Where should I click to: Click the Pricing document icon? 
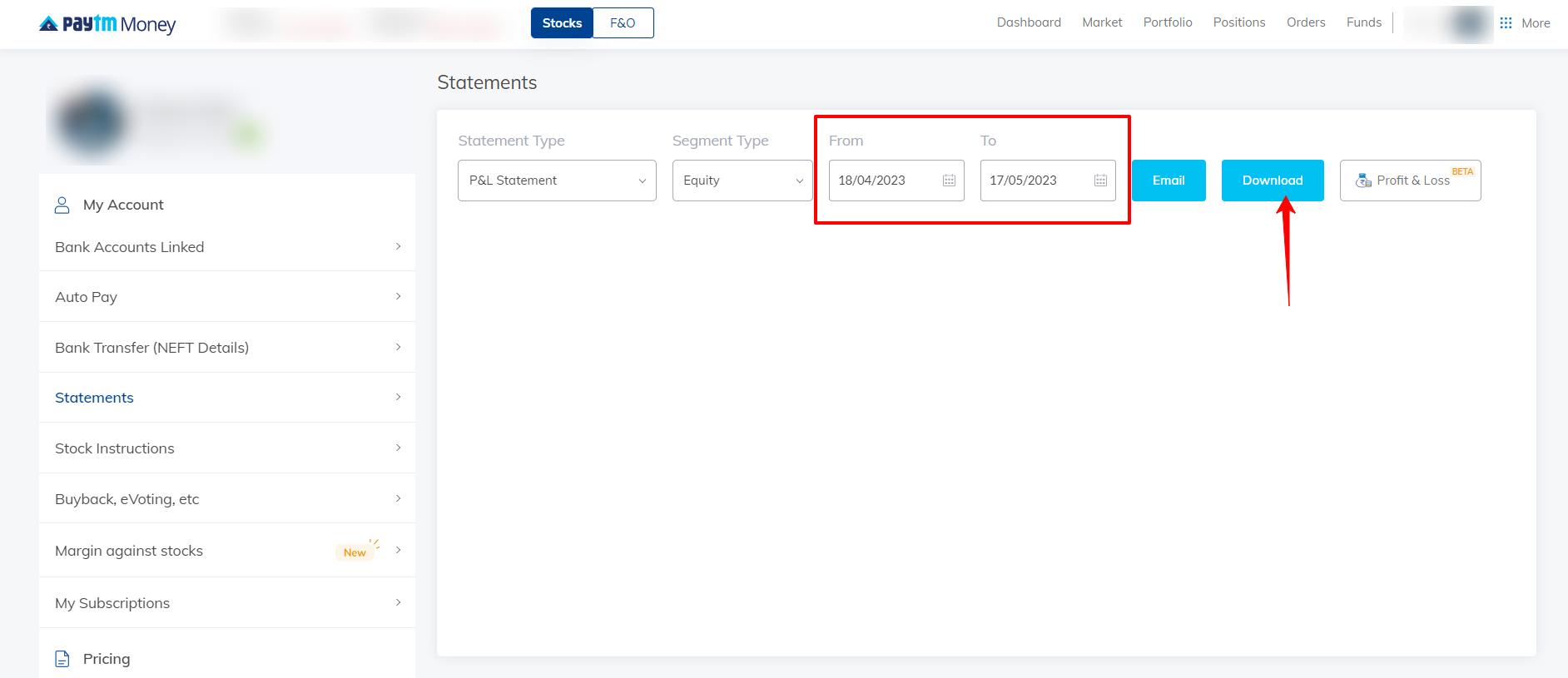pos(62,659)
